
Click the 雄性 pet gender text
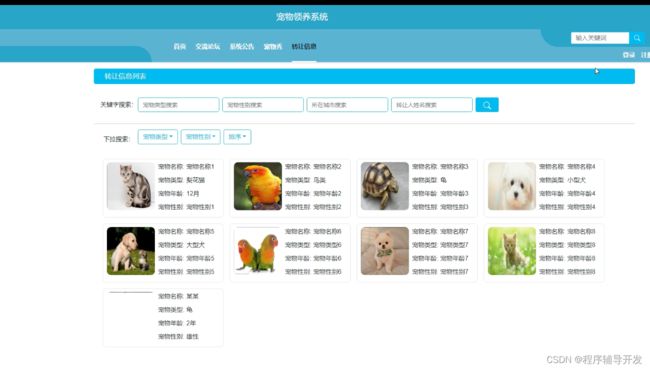point(192,337)
